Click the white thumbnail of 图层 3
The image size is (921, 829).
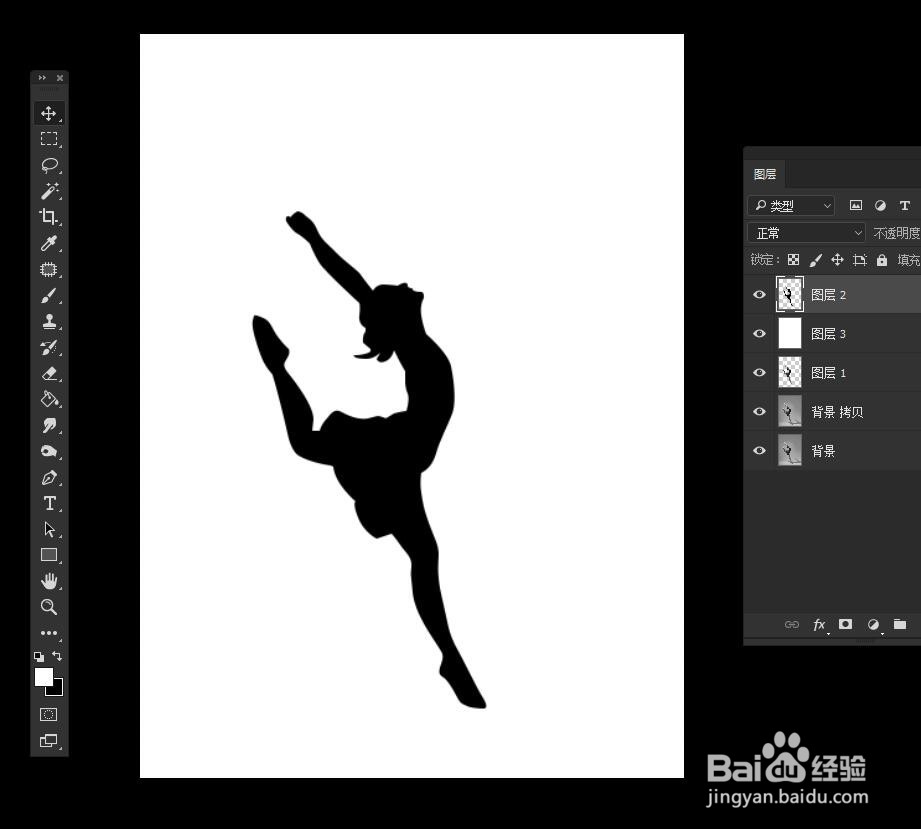[789, 334]
